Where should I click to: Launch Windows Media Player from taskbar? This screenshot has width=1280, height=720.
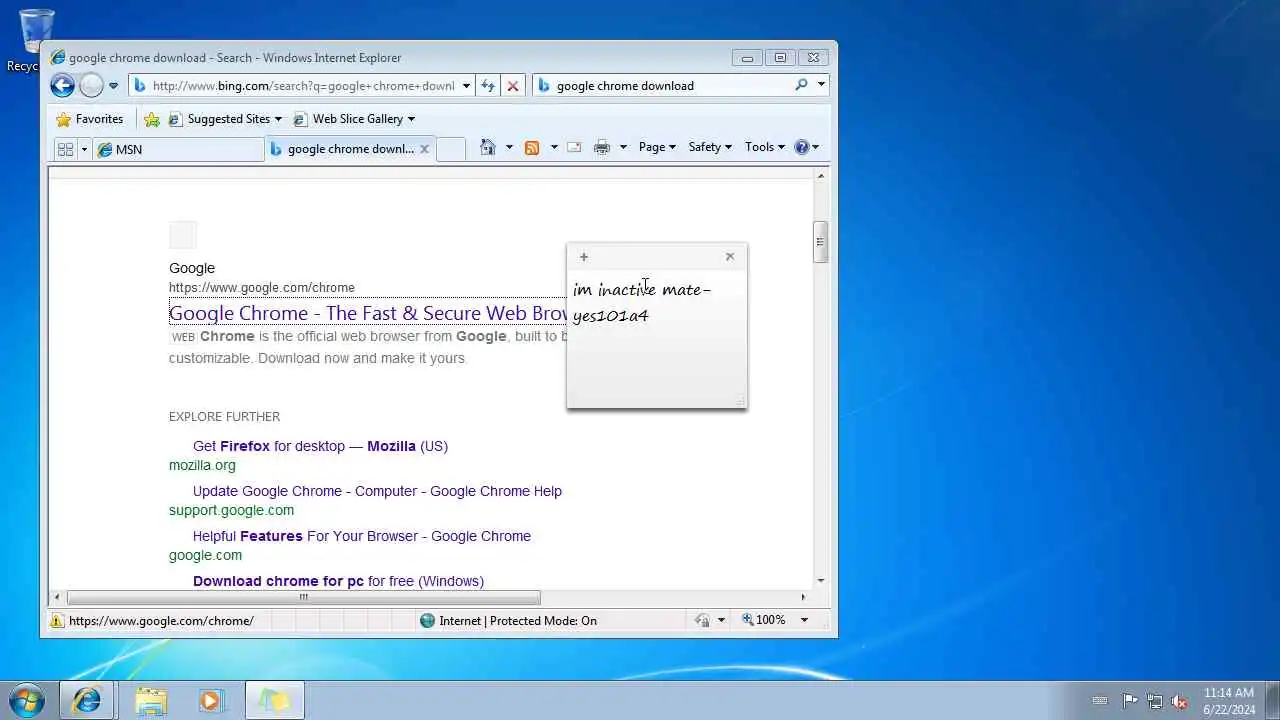212,700
